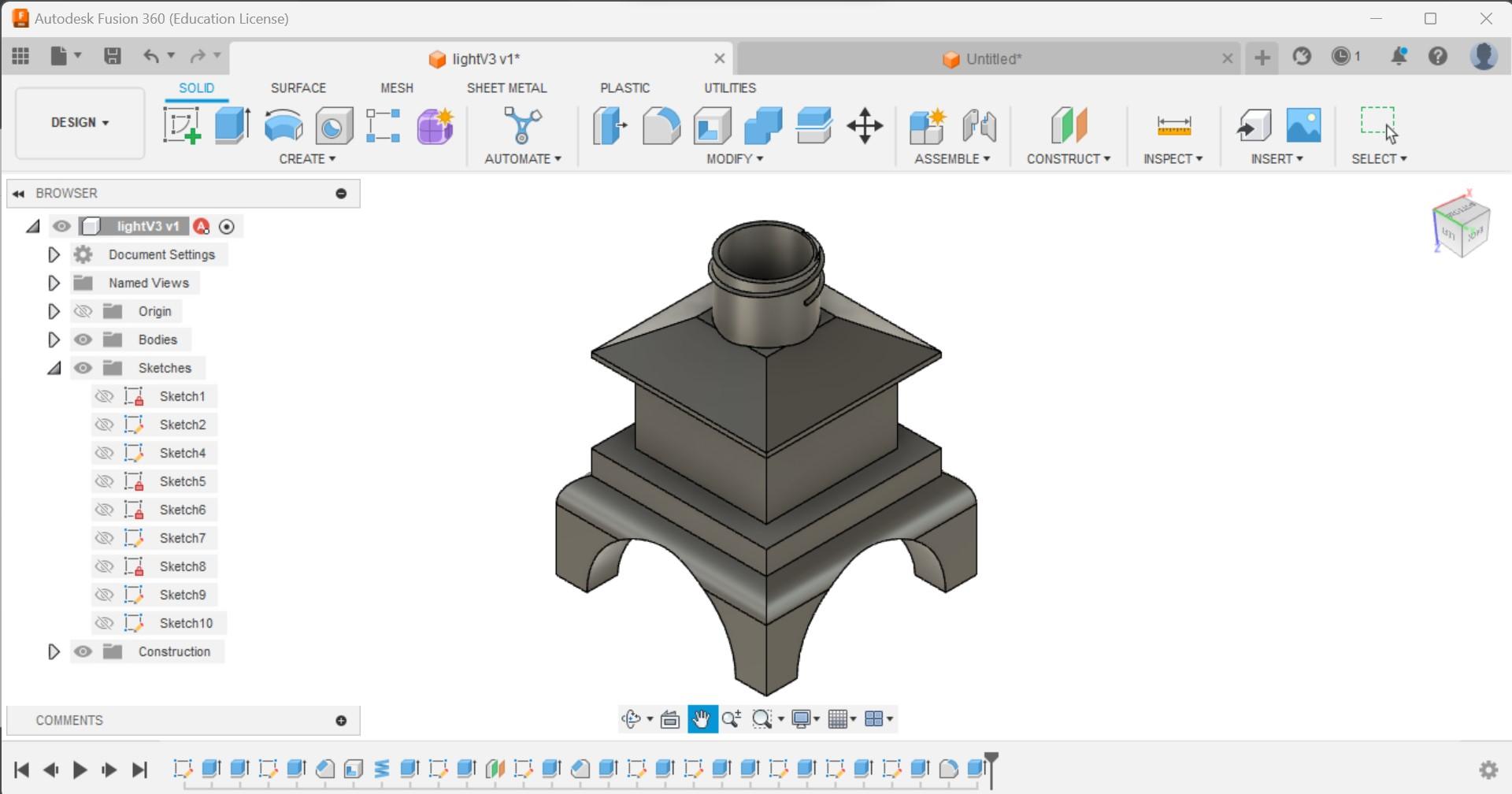Click the Select tool icon

(x=1379, y=126)
